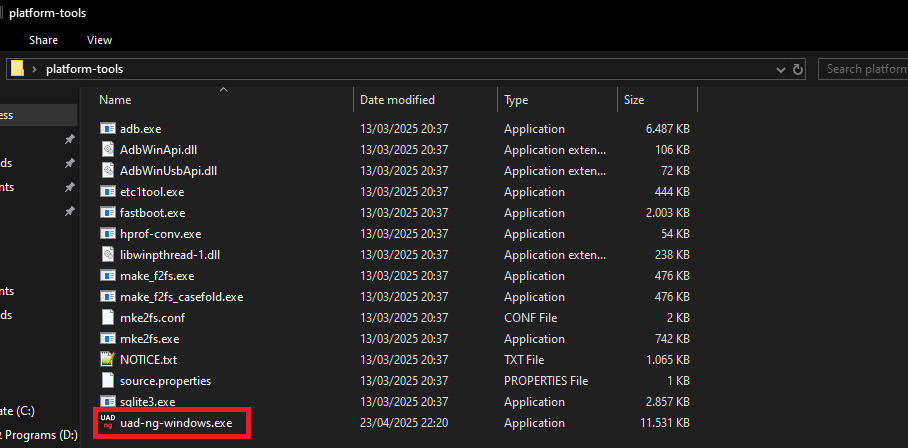The width and height of the screenshot is (908, 448).
Task: Open the address bar history dropdown
Action: [781, 69]
